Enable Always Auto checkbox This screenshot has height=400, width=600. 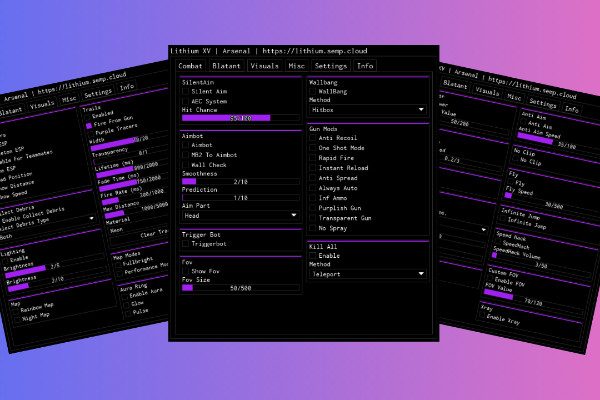point(313,188)
